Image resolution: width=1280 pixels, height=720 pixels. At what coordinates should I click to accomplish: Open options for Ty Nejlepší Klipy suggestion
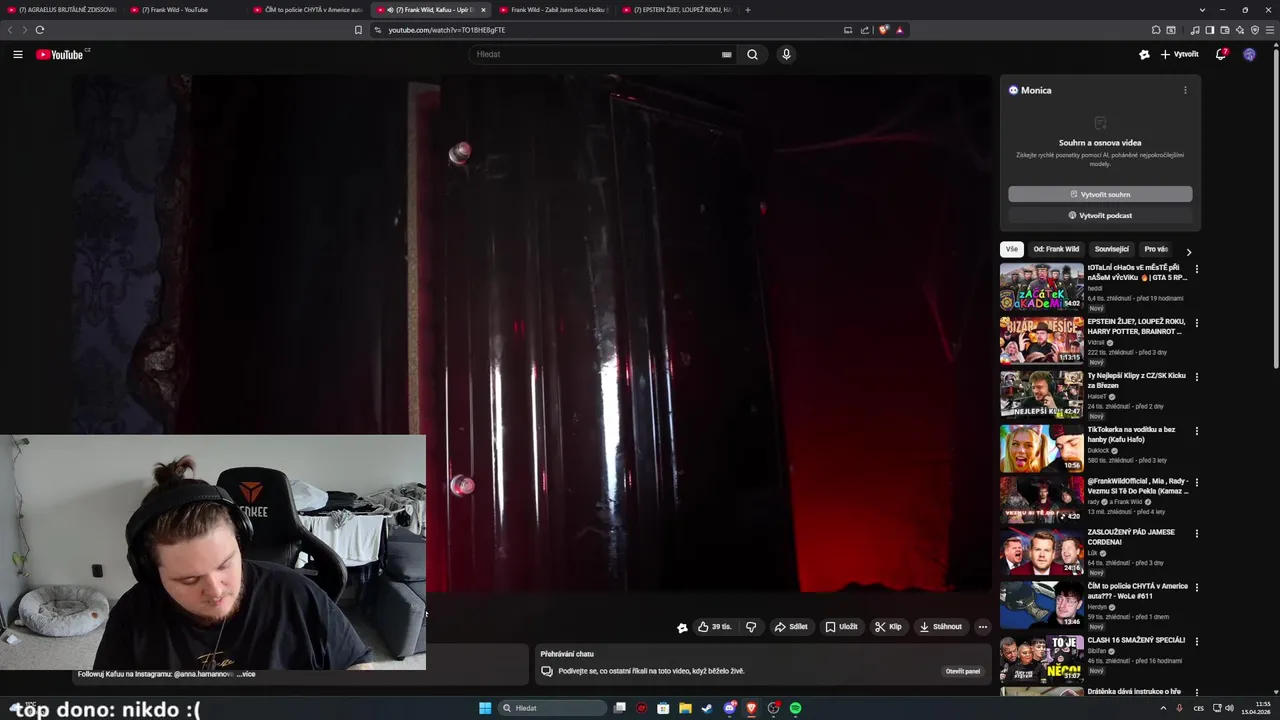[1196, 377]
